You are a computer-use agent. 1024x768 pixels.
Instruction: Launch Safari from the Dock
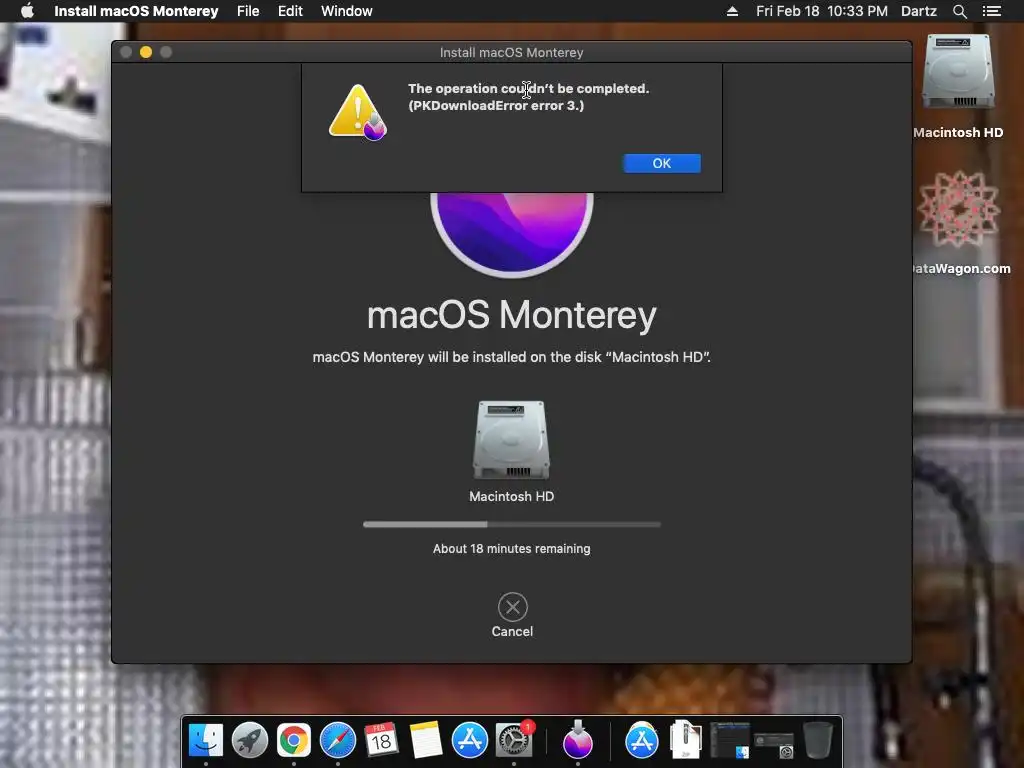click(x=338, y=741)
